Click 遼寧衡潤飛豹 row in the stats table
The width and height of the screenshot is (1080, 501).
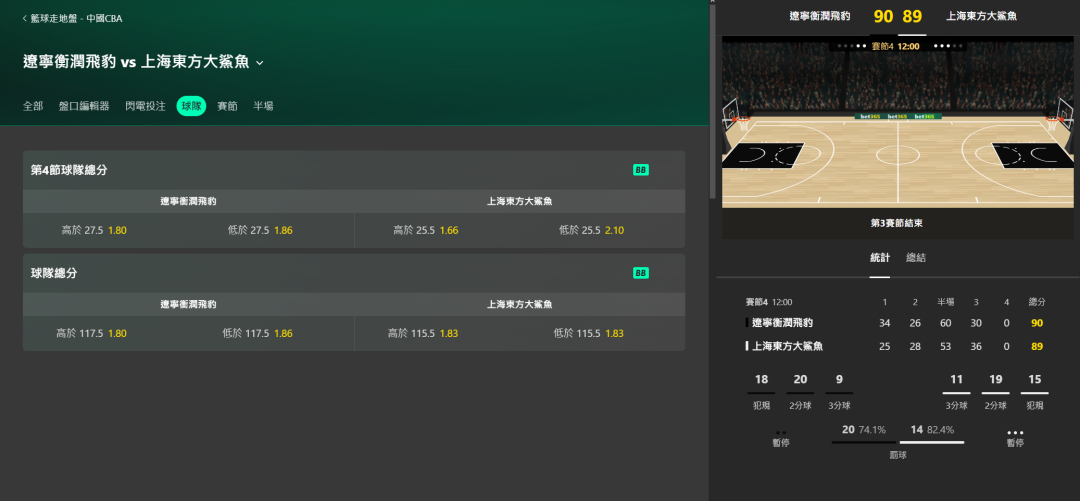pyautogui.click(x=898, y=323)
